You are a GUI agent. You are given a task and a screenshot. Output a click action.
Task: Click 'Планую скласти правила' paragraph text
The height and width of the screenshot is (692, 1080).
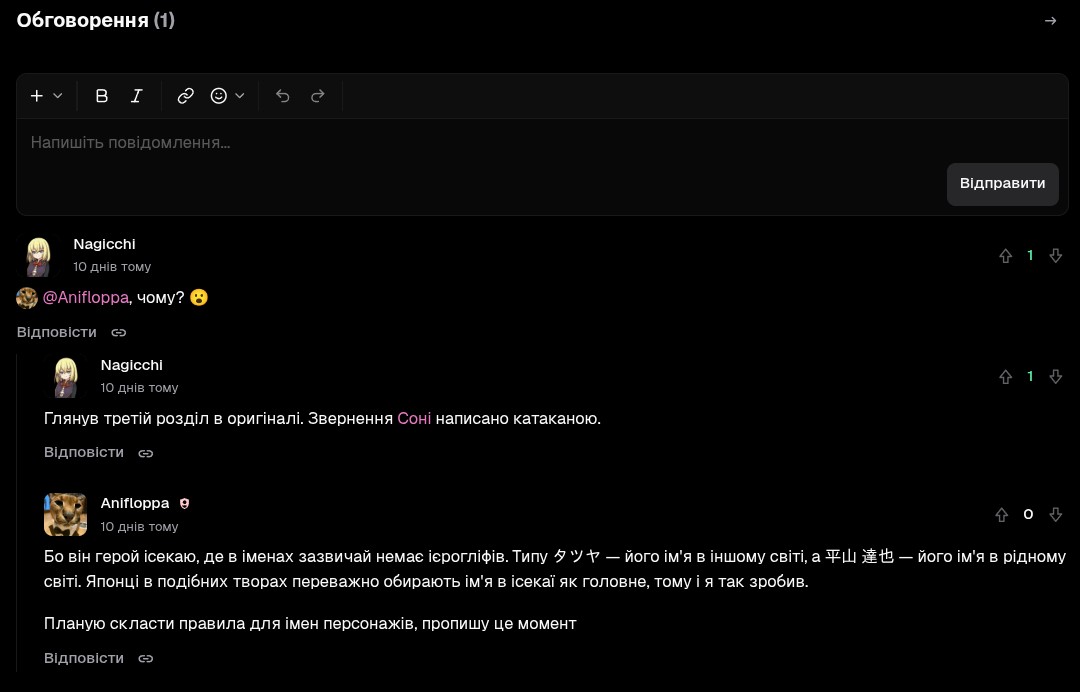click(310, 624)
